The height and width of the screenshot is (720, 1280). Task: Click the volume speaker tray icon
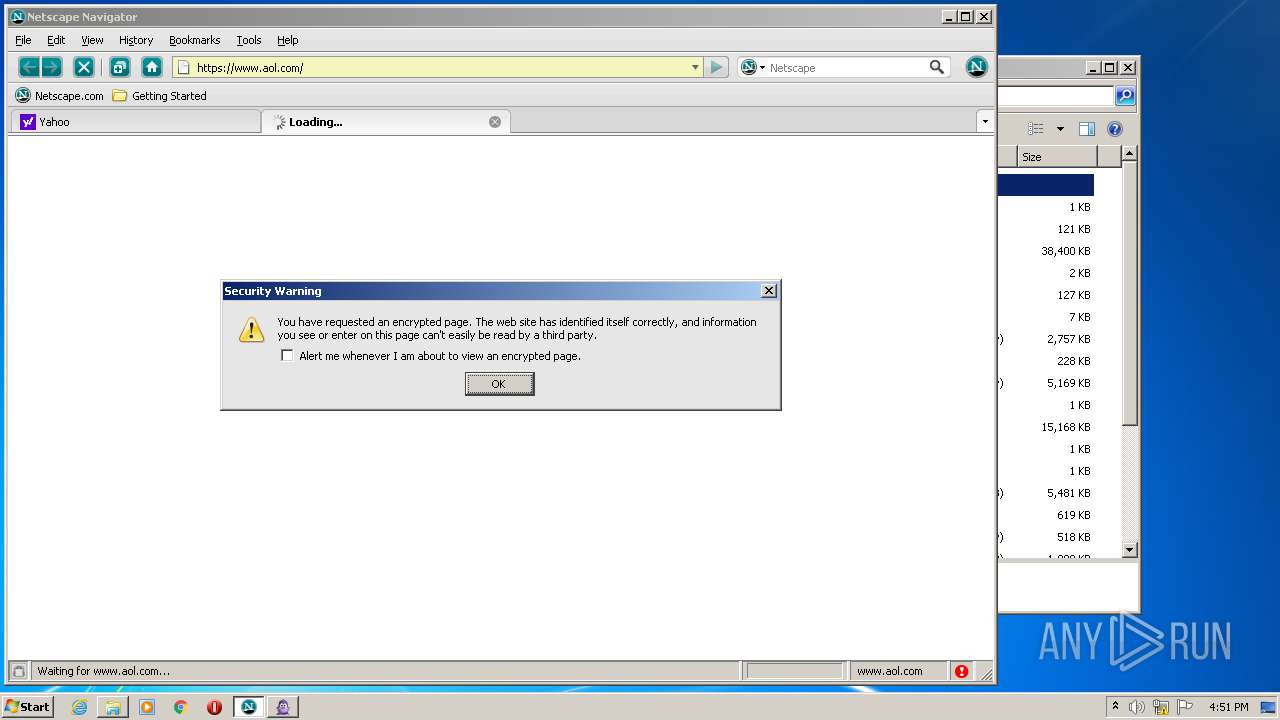pyautogui.click(x=1137, y=707)
